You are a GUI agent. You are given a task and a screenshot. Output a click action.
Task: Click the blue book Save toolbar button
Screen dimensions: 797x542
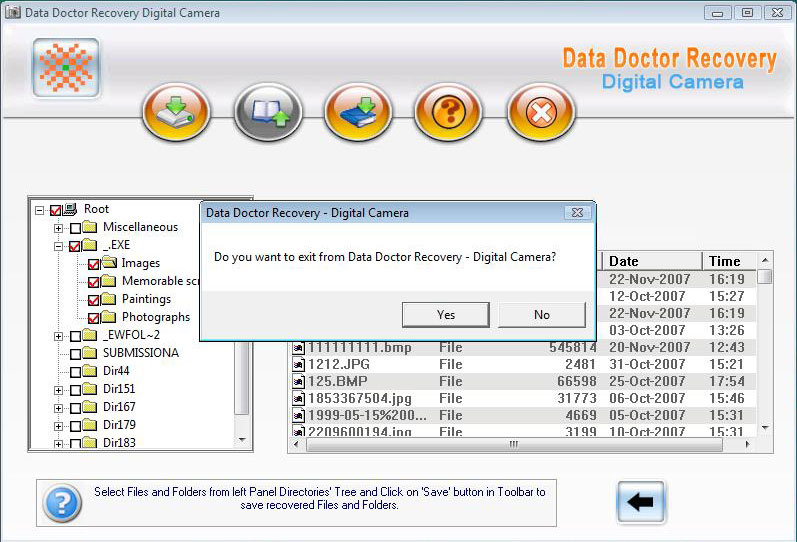tap(358, 112)
